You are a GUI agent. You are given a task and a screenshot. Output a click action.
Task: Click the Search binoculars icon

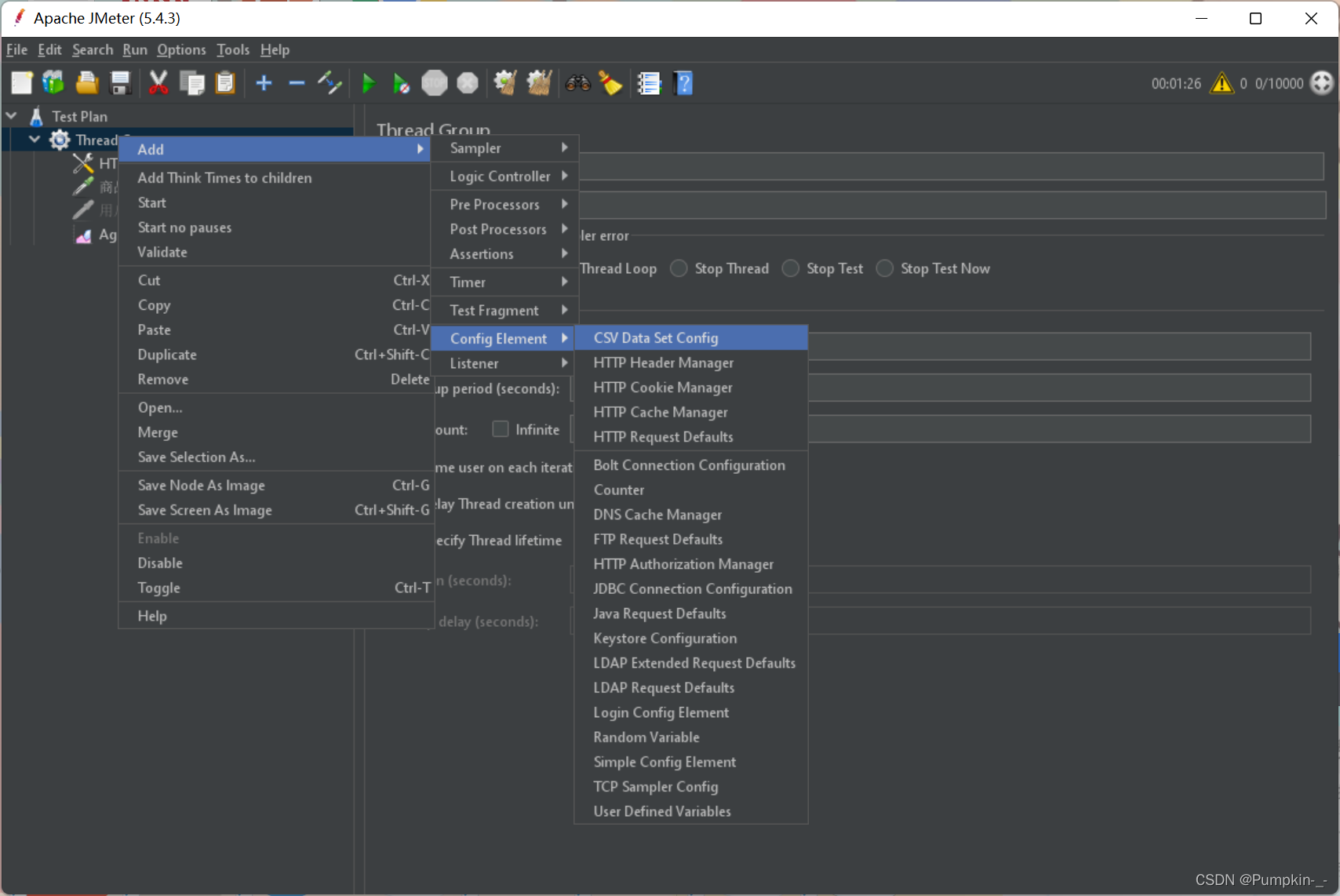coord(578,82)
